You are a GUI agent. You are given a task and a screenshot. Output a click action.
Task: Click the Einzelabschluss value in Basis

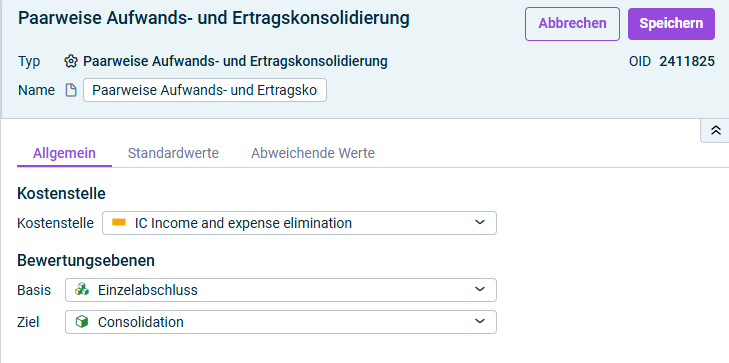tap(148, 290)
